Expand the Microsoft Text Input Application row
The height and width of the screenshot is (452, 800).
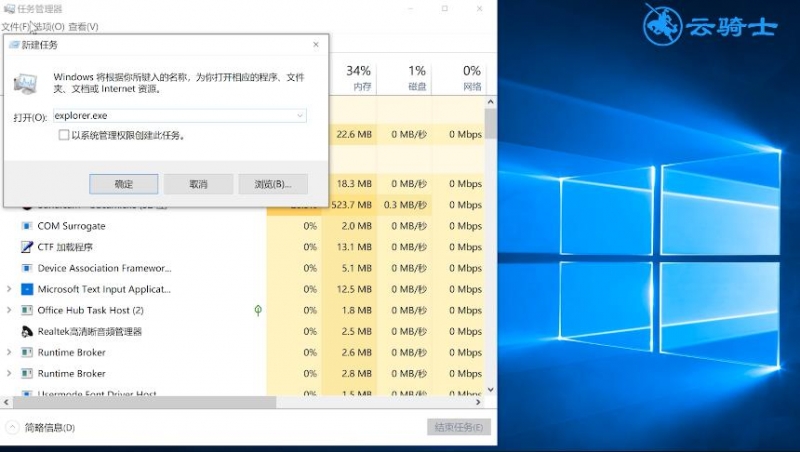coord(9,289)
